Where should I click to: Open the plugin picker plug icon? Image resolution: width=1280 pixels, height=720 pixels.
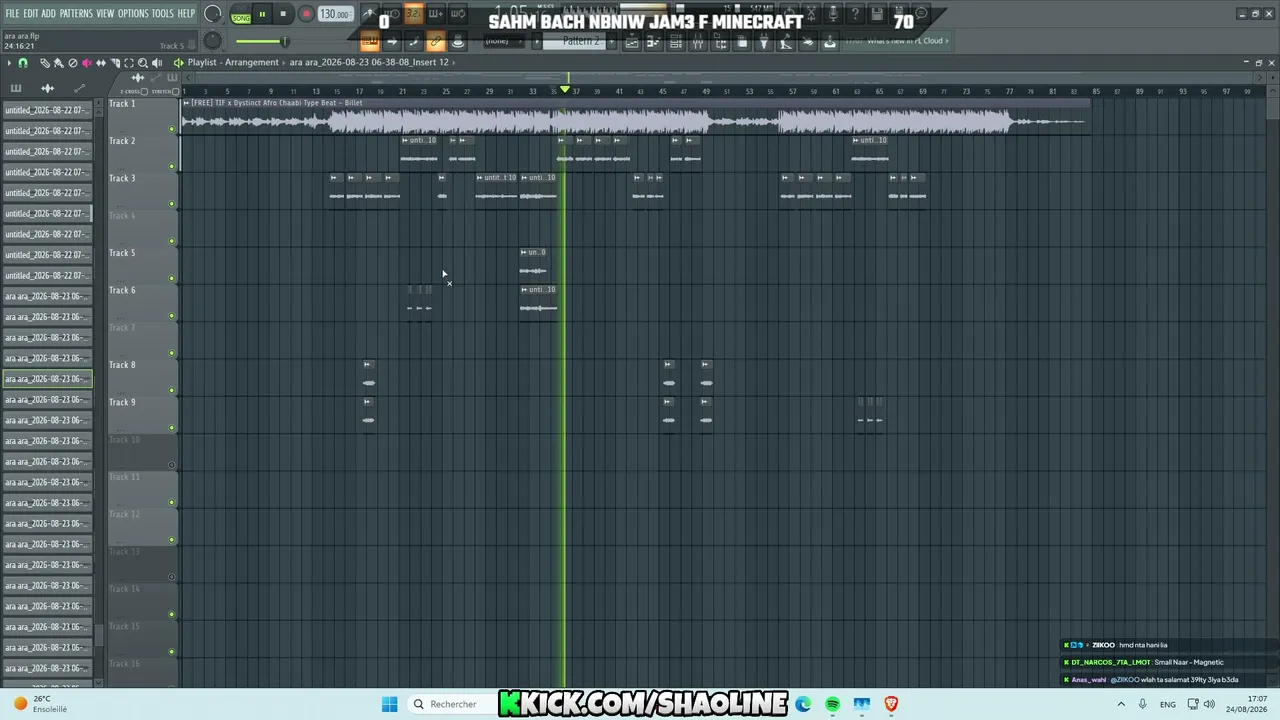point(764,41)
